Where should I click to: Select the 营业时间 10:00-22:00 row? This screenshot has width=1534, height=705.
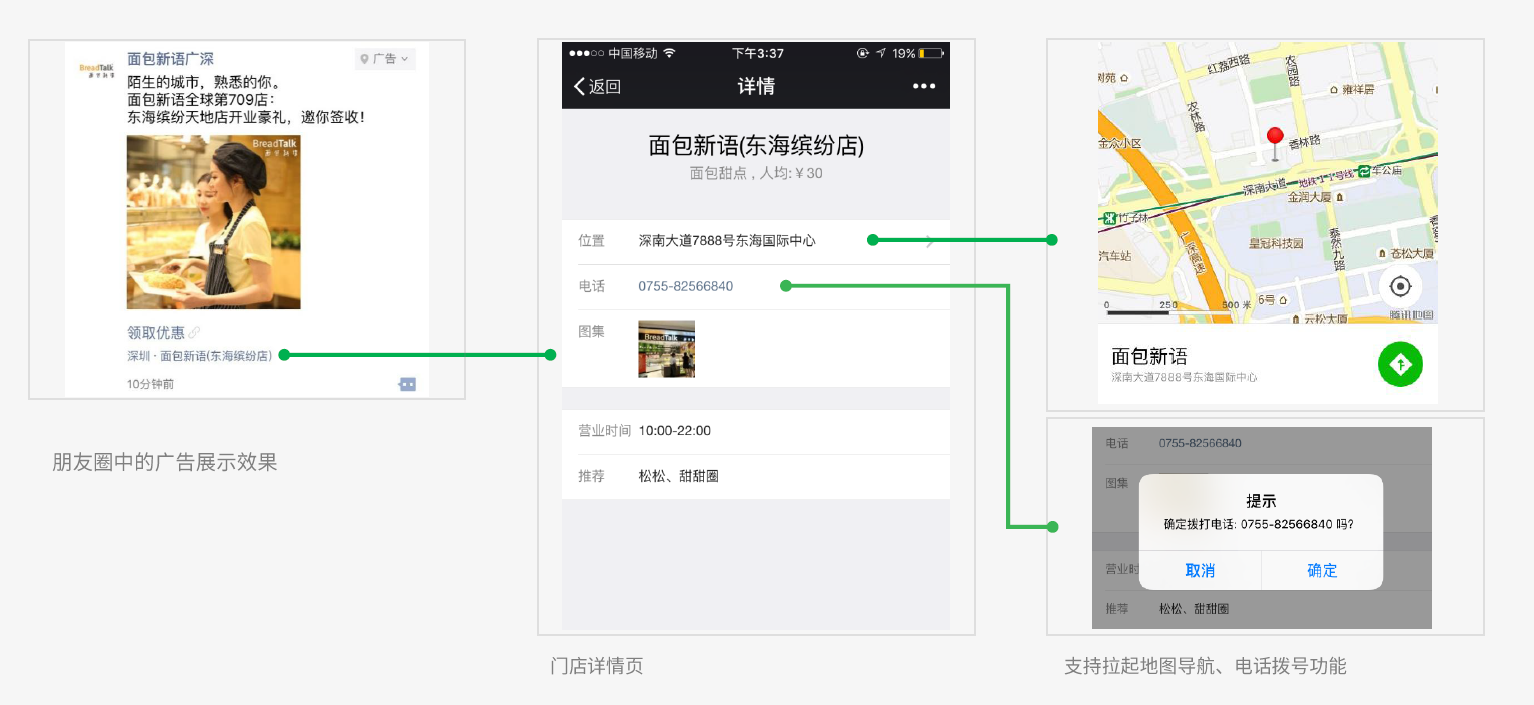(755, 431)
